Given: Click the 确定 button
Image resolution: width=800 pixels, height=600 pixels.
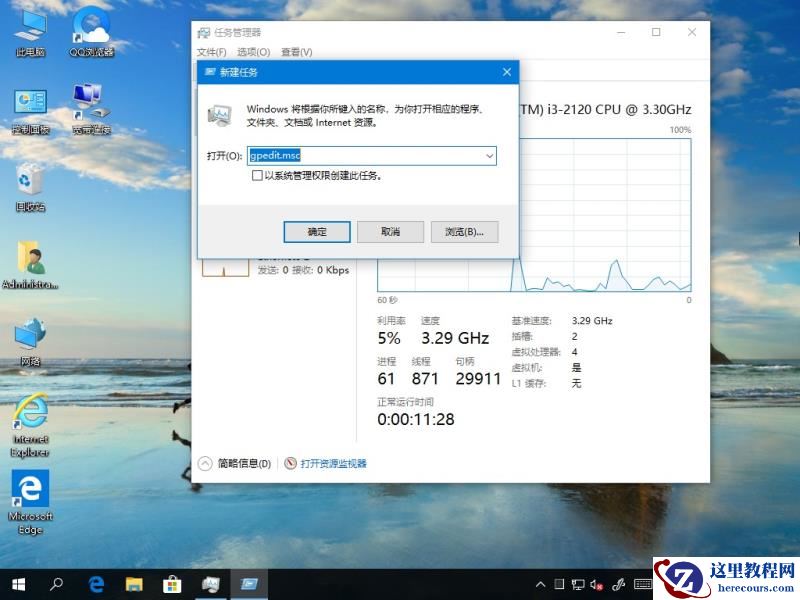Looking at the screenshot, I should point(316,231).
